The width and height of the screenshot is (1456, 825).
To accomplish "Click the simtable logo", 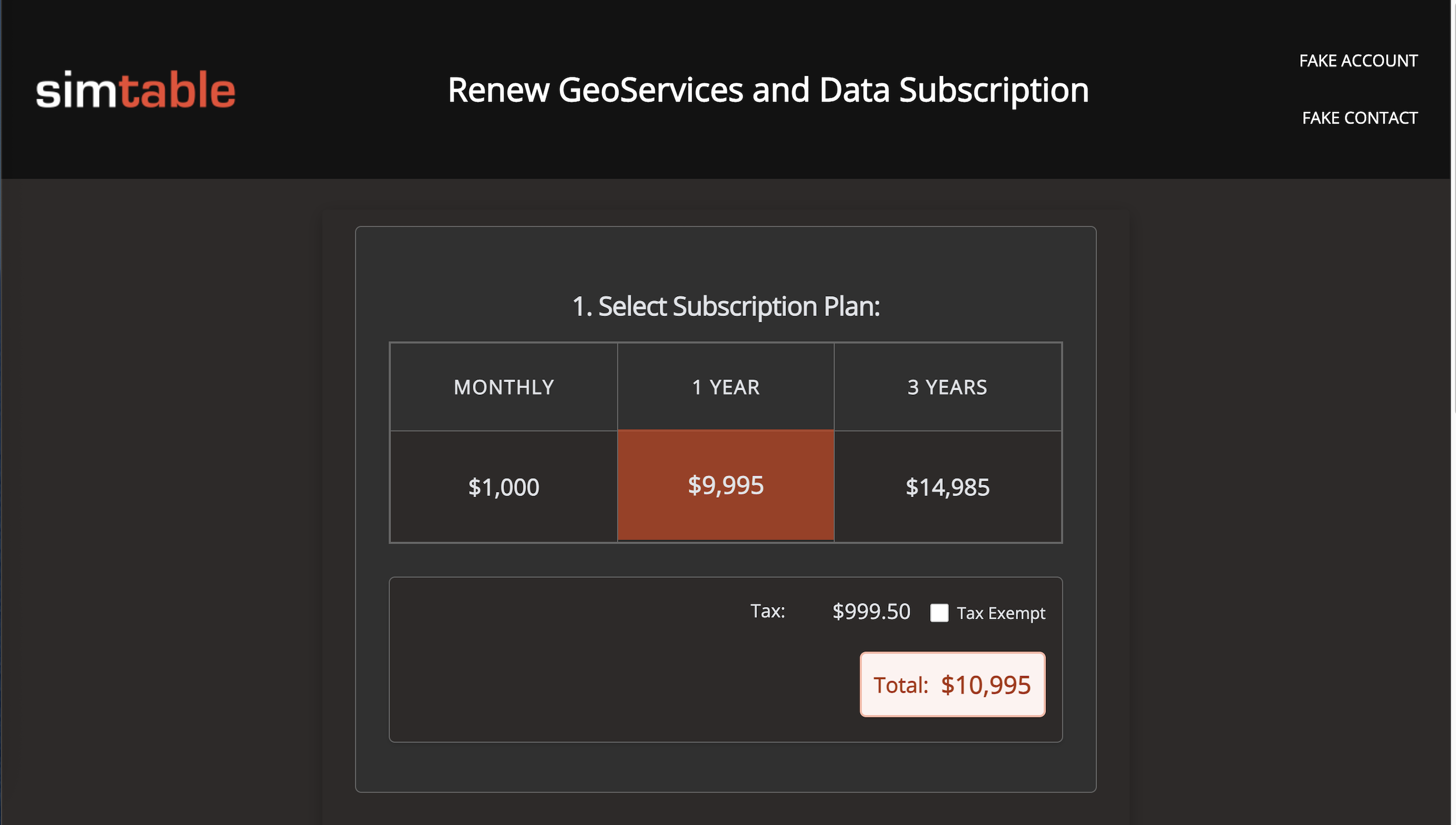I will coord(135,90).
